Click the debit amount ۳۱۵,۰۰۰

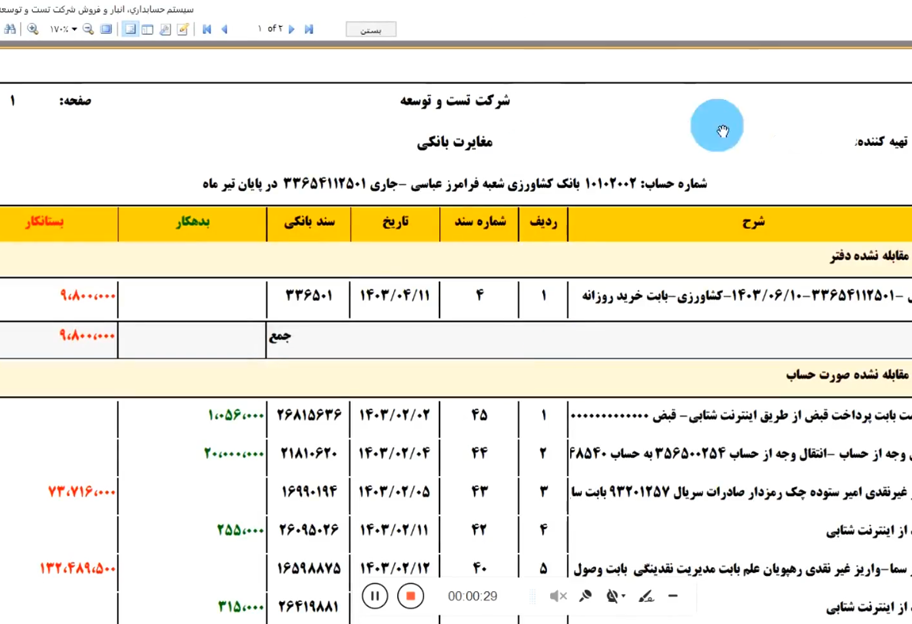(x=241, y=607)
